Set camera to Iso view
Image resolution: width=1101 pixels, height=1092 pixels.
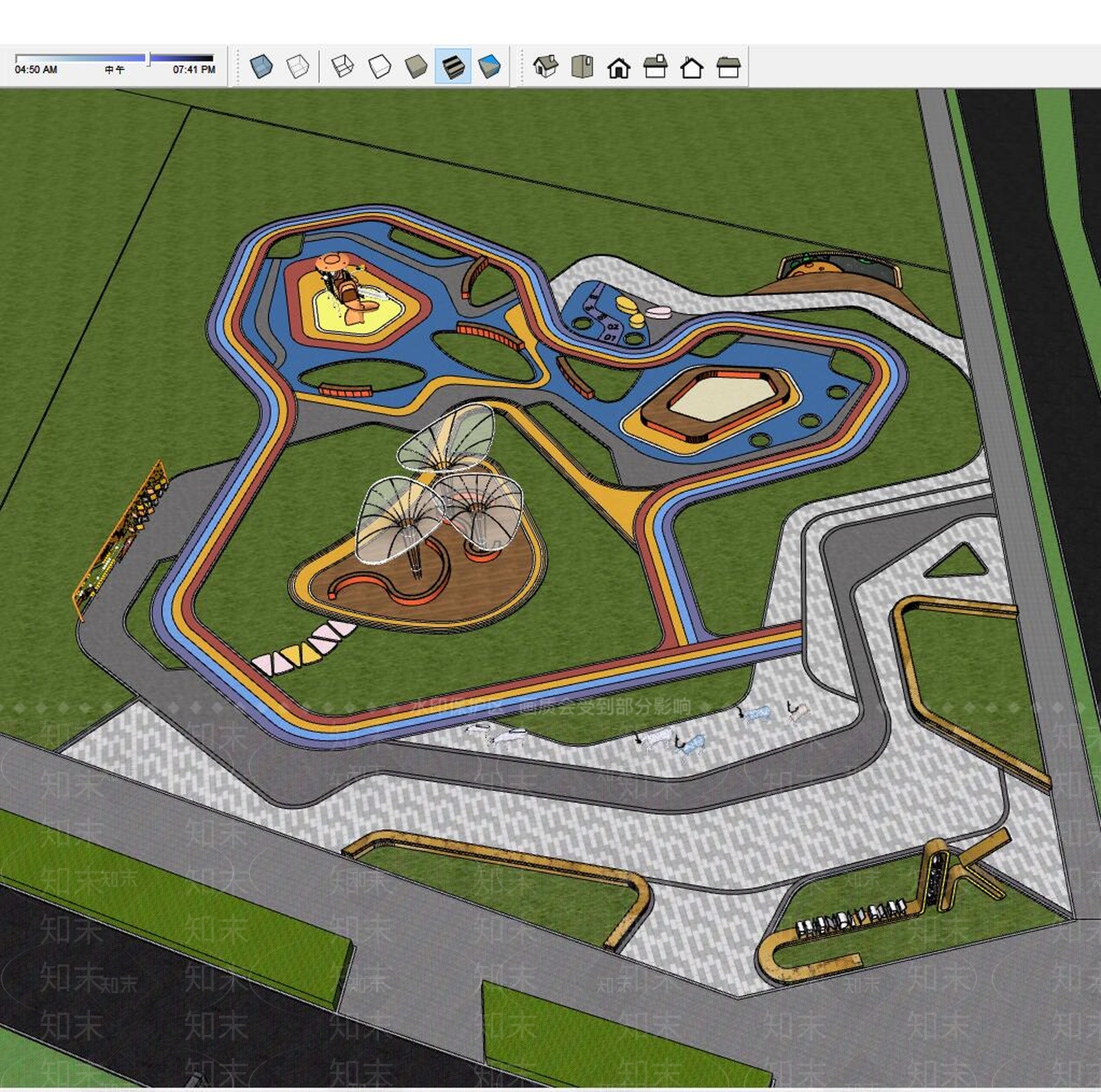(x=546, y=67)
